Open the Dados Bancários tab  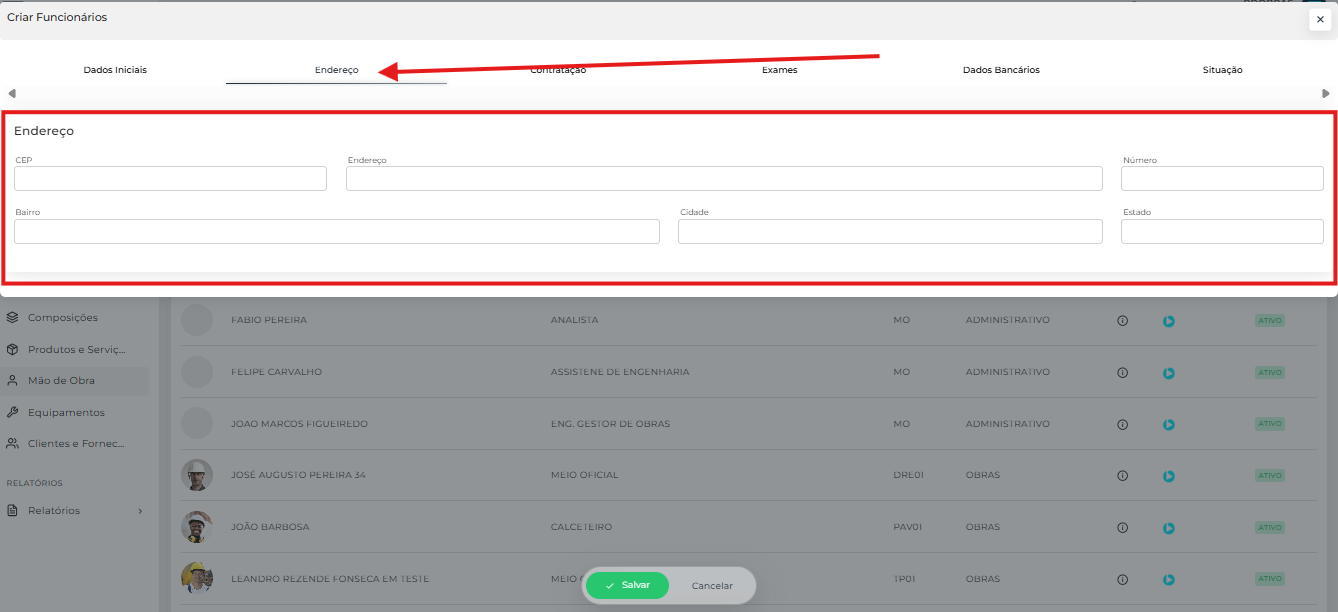click(x=1001, y=70)
